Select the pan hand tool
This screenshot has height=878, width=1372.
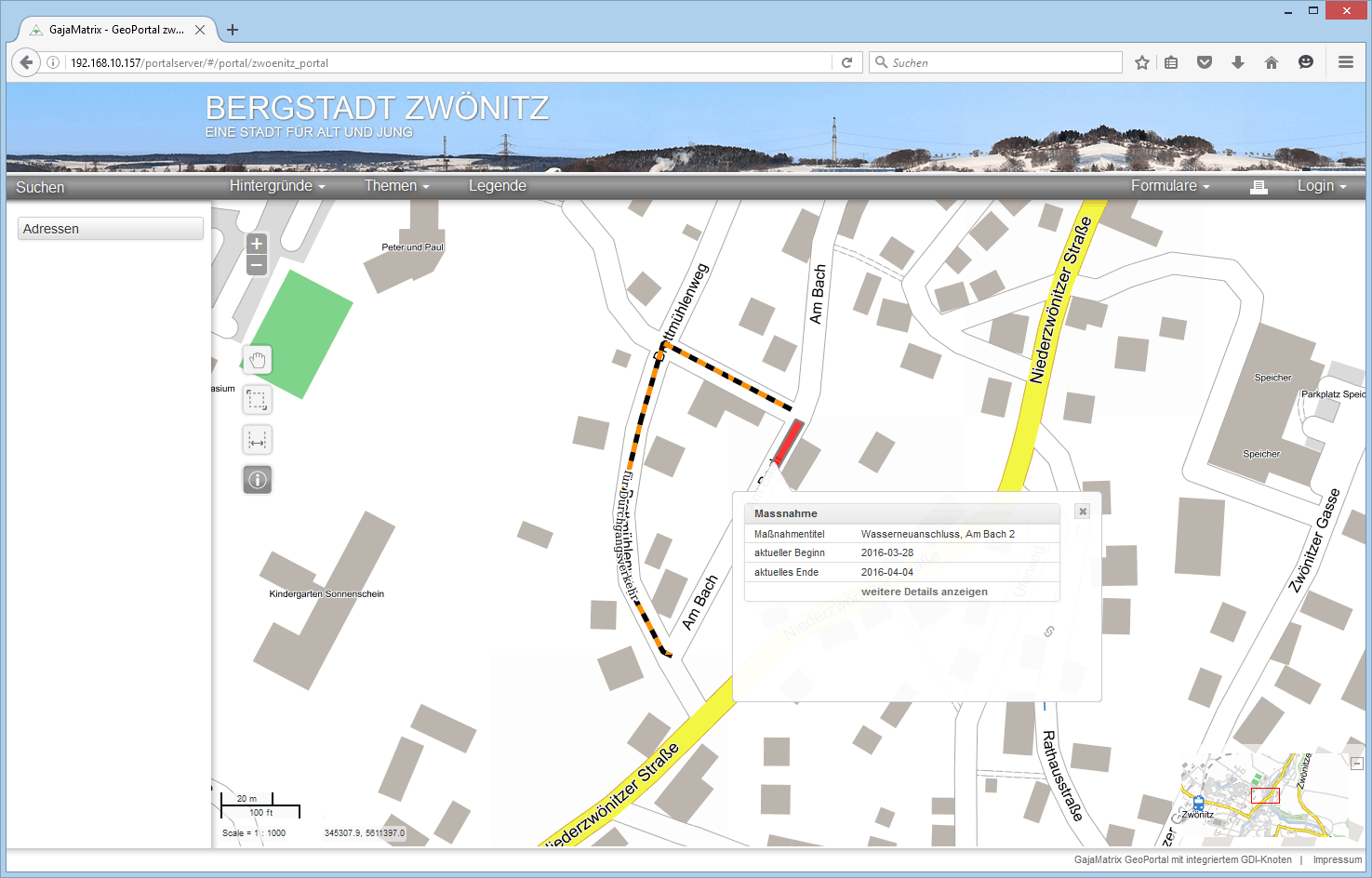[x=258, y=360]
